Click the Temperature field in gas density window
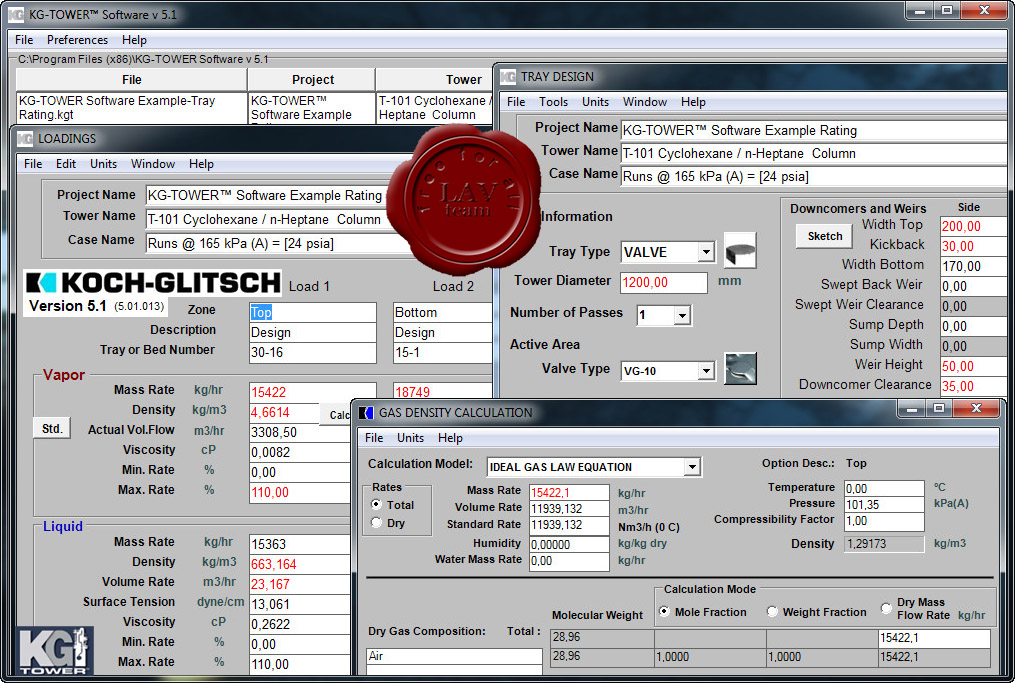 (884, 488)
